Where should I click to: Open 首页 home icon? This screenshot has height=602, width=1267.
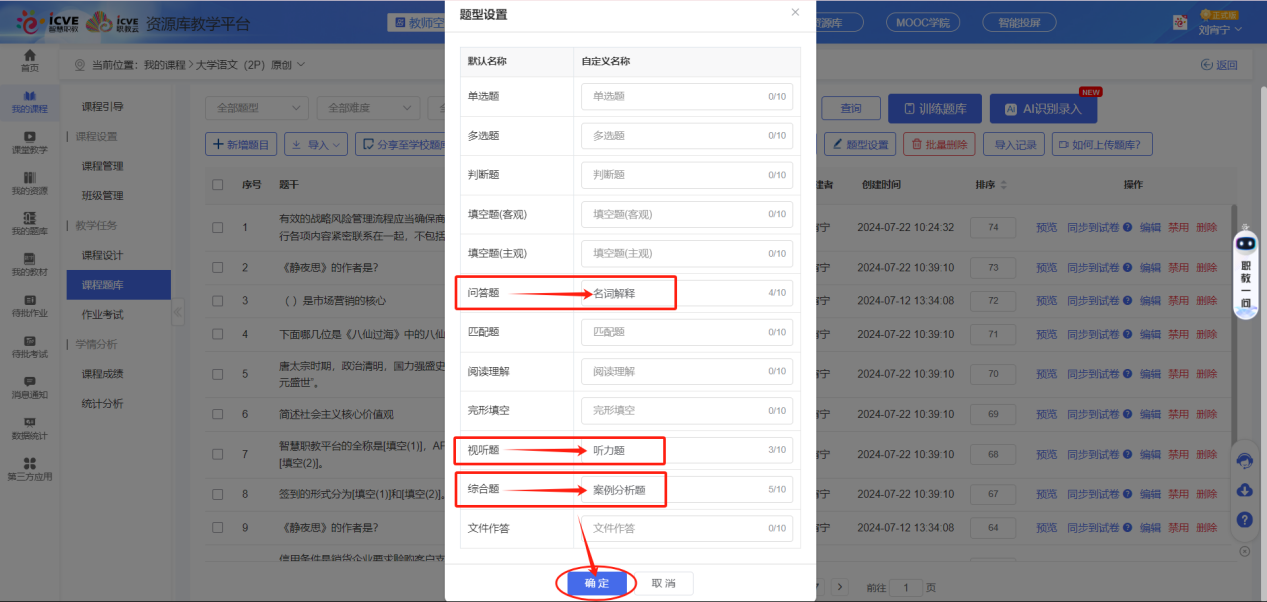coord(30,60)
